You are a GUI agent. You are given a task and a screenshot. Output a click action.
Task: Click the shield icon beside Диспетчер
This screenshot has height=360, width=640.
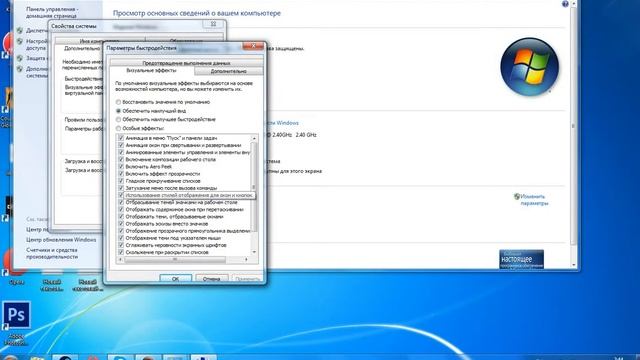coord(20,31)
